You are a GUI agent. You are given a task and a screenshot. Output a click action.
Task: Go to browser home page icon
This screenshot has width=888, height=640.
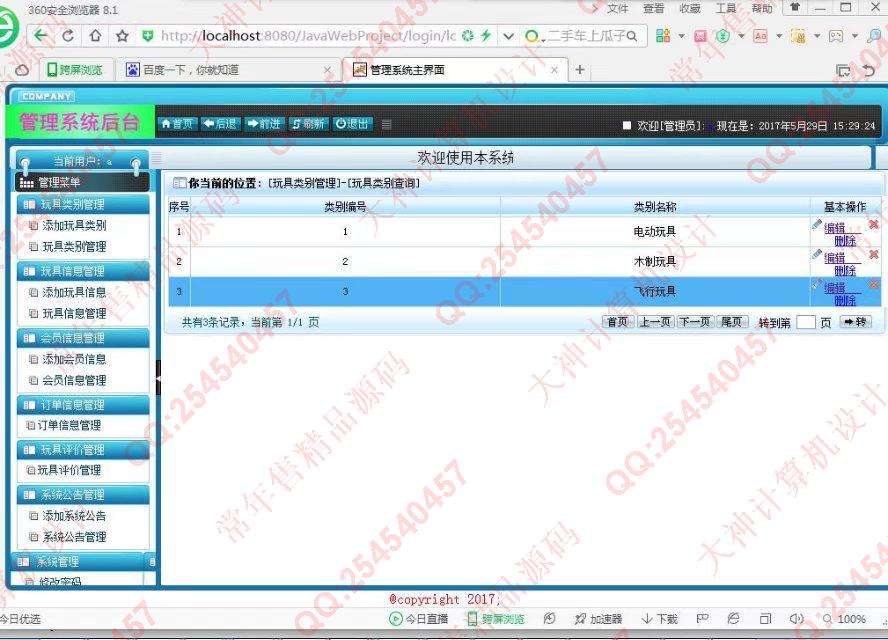point(95,36)
